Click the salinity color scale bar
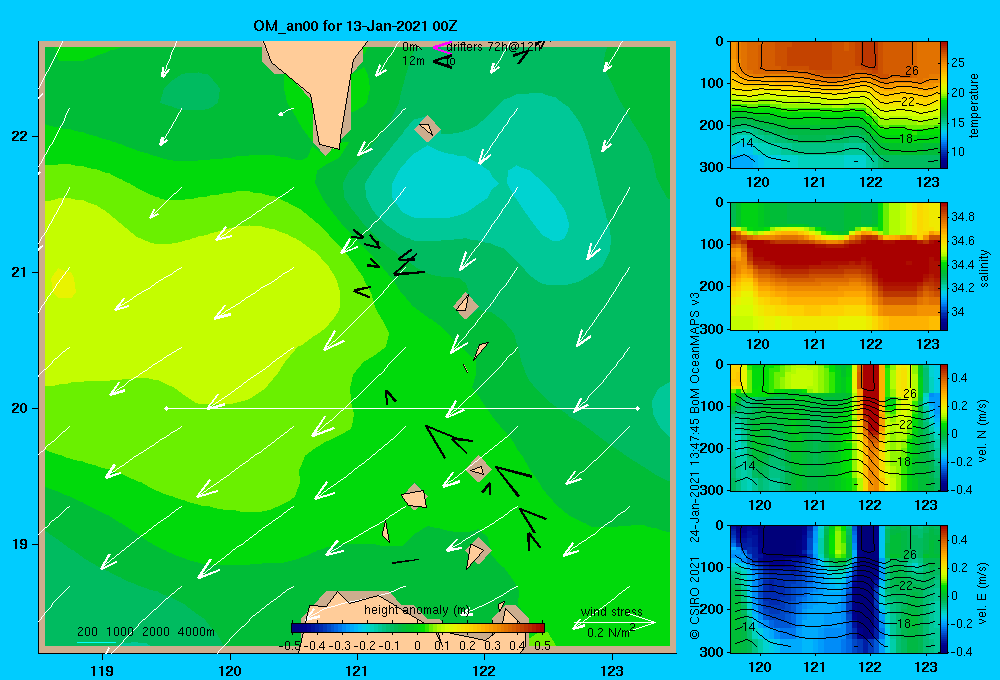The height and width of the screenshot is (680, 1000). pyautogui.click(x=944, y=266)
